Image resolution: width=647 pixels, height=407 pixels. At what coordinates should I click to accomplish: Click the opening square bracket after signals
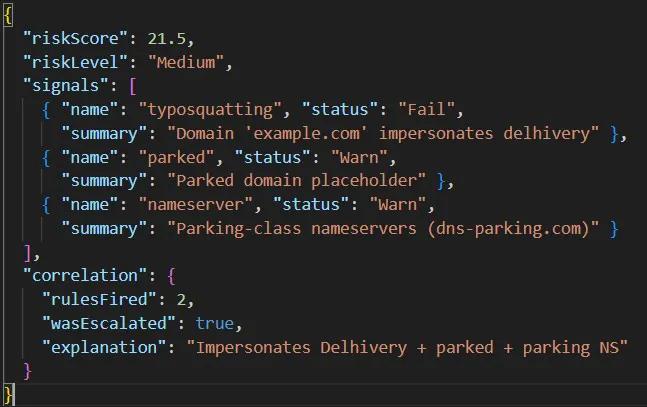[x=133, y=86]
